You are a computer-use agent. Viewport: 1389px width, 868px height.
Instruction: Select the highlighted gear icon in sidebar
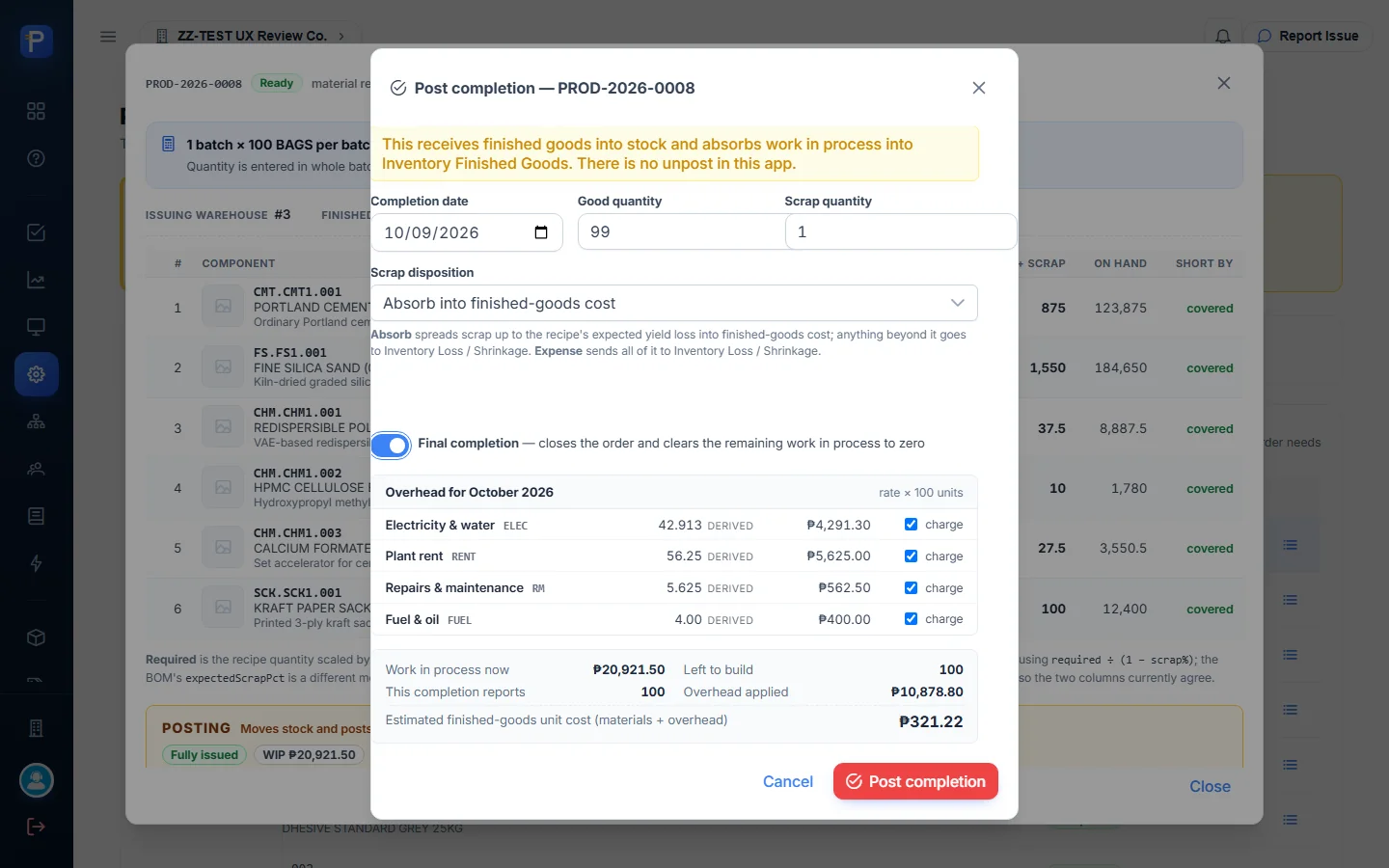(36, 374)
